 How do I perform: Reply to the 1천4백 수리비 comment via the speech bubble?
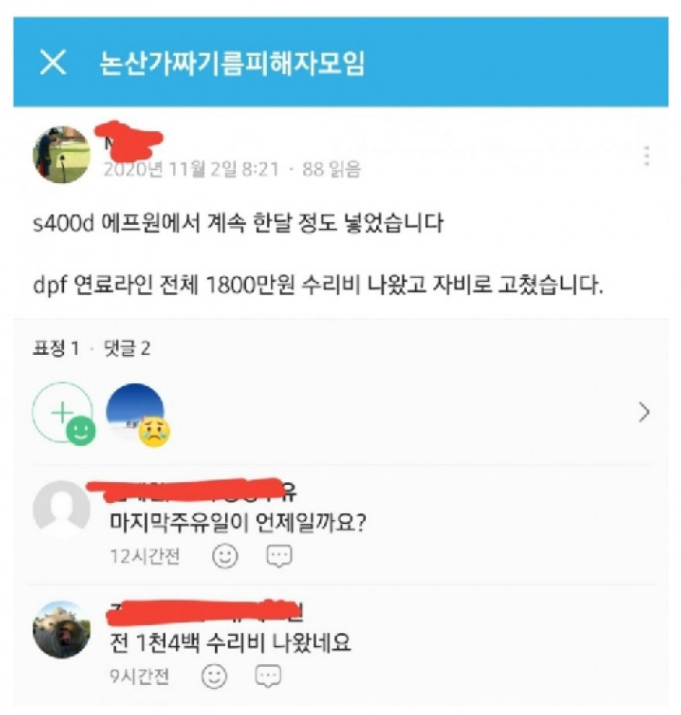point(268,676)
